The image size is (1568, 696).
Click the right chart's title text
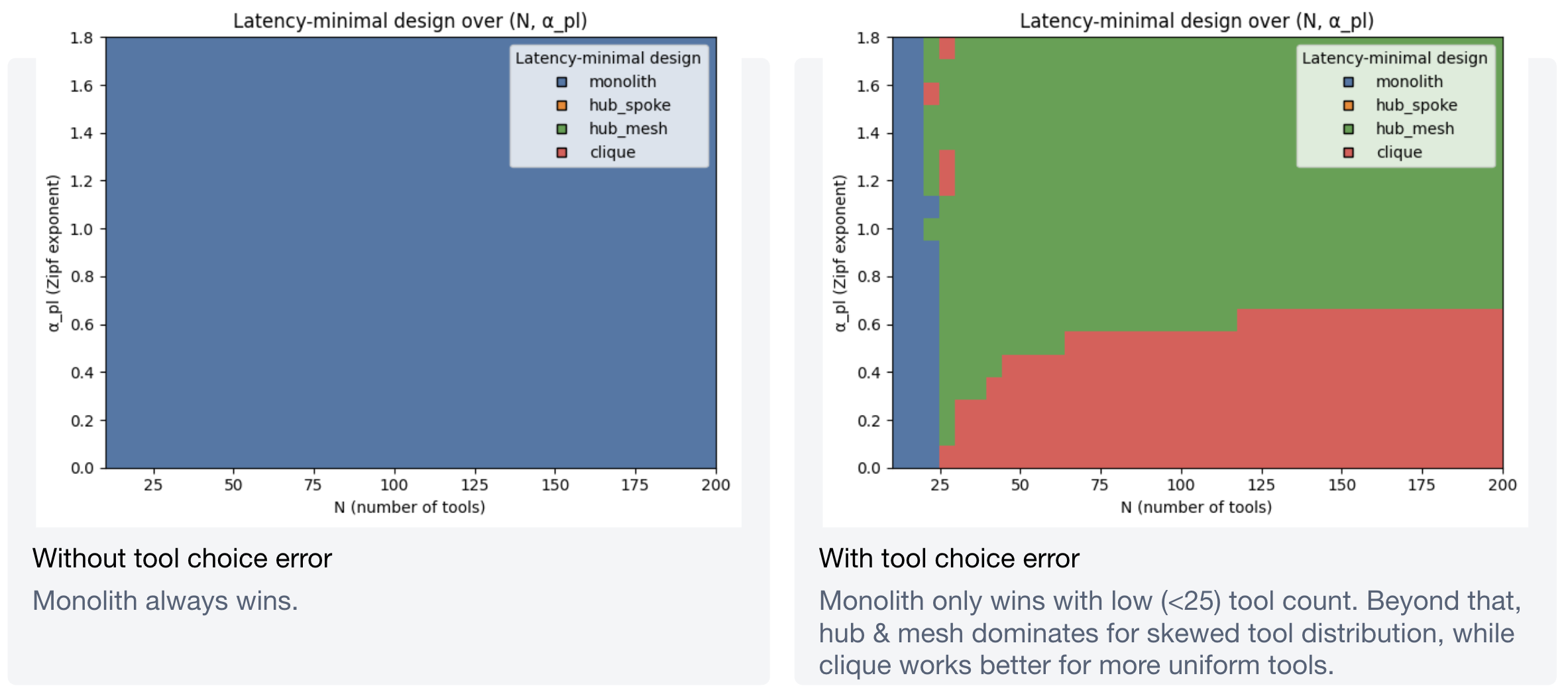click(1196, 21)
